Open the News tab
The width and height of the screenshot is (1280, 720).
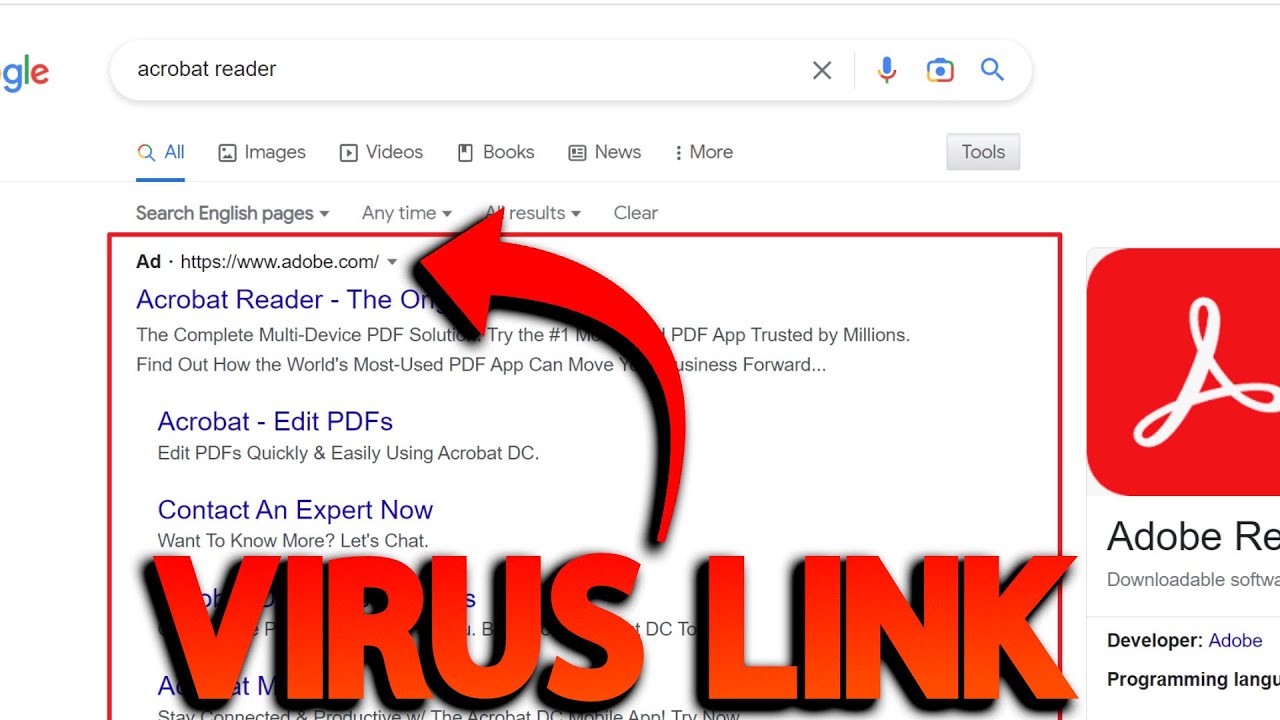605,153
